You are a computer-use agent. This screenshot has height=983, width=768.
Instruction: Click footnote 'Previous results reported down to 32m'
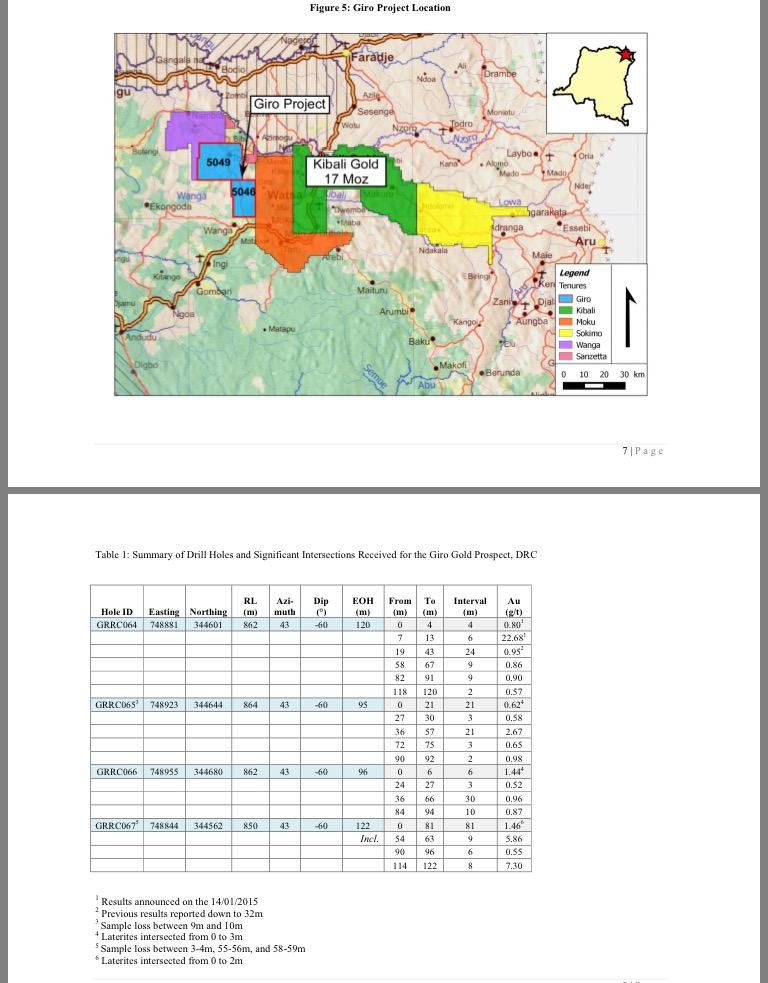[x=179, y=913]
